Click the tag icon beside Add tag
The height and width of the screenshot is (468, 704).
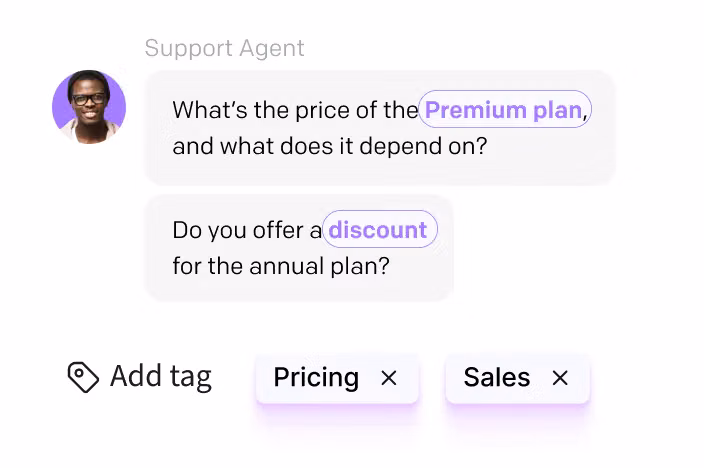(x=83, y=377)
